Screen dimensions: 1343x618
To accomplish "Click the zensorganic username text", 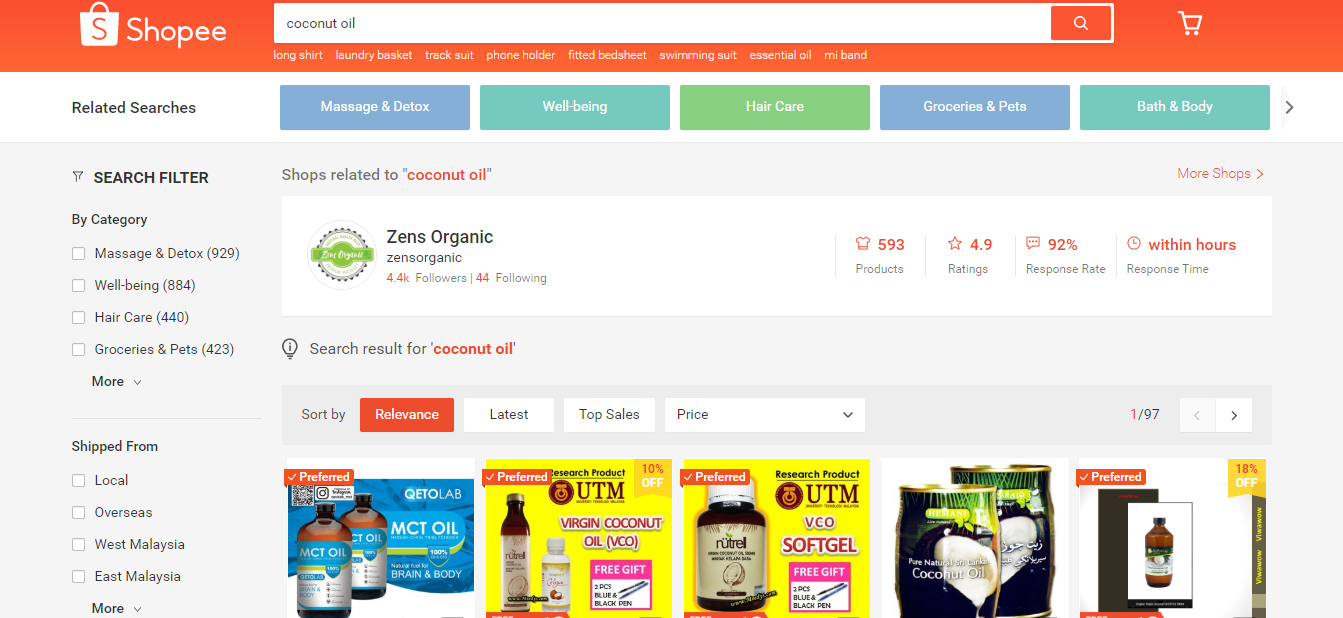I will tap(424, 258).
